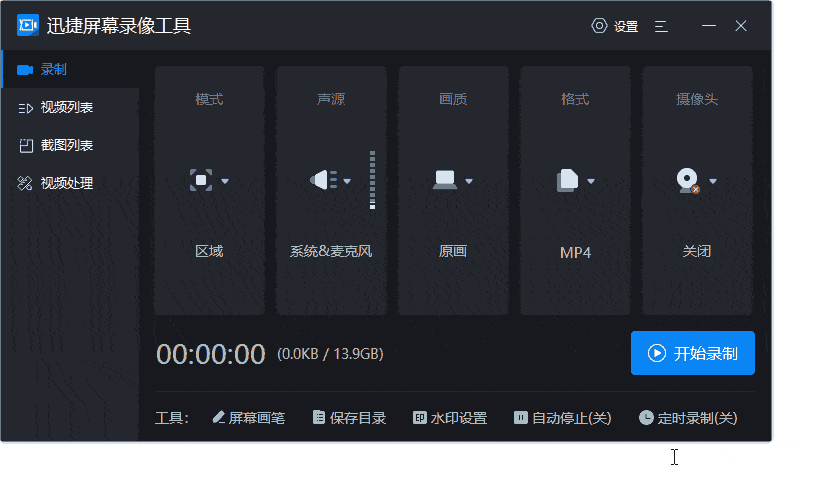The height and width of the screenshot is (493, 822).
Task: Click the region mode icon
Action: [x=201, y=181]
